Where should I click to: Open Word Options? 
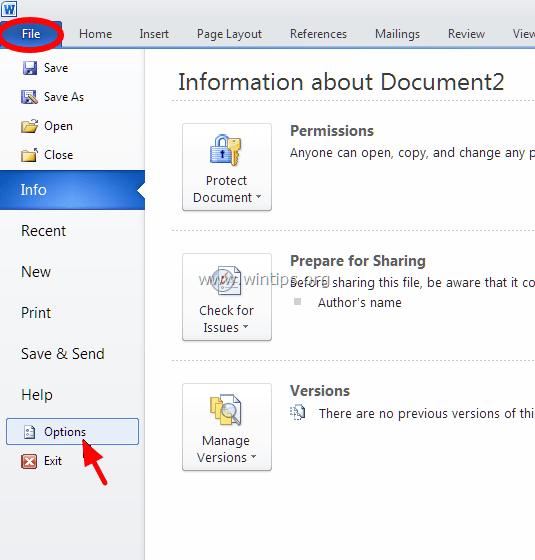click(x=72, y=431)
